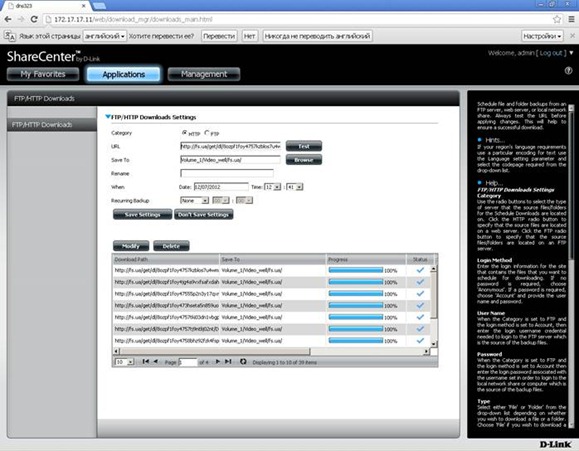Focus the Rename input field
The height and width of the screenshot is (451, 579).
coord(227,173)
